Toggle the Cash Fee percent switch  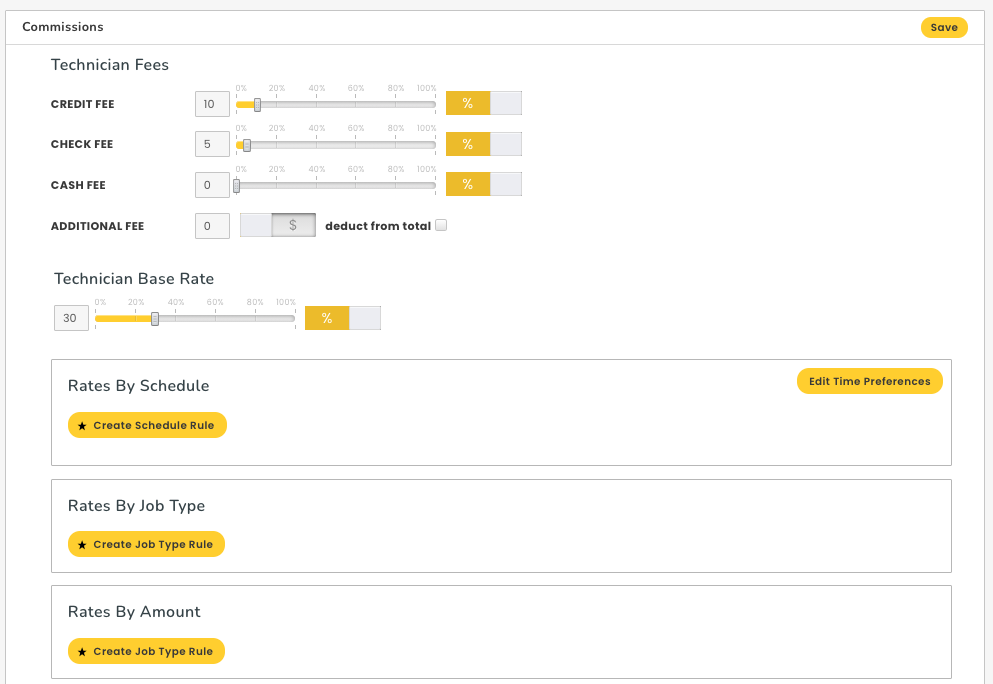[483, 185]
